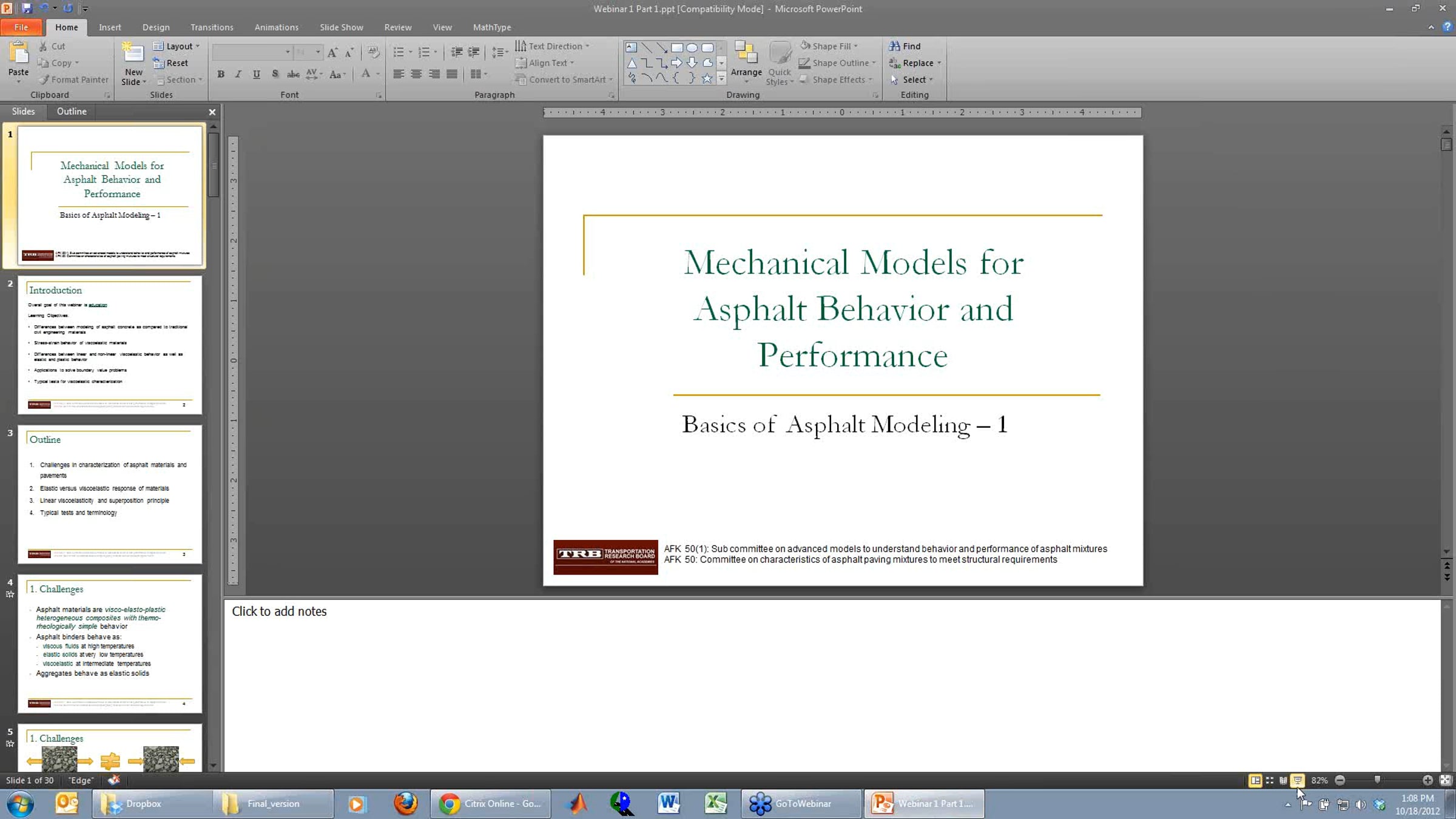The width and height of the screenshot is (1456, 819).
Task: Toggle Bold formatting
Action: (221, 74)
